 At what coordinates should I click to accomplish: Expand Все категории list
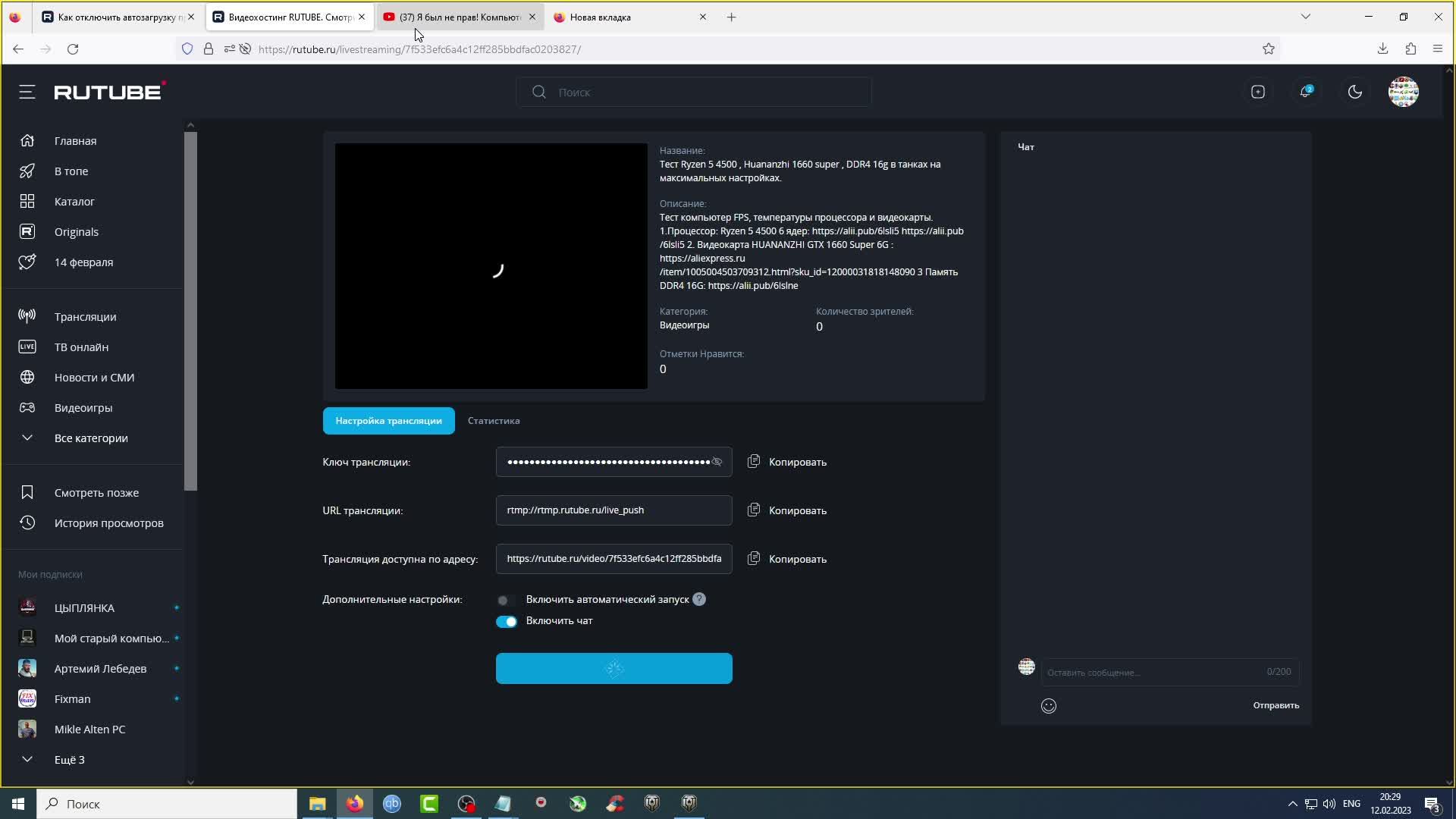pyautogui.click(x=90, y=438)
